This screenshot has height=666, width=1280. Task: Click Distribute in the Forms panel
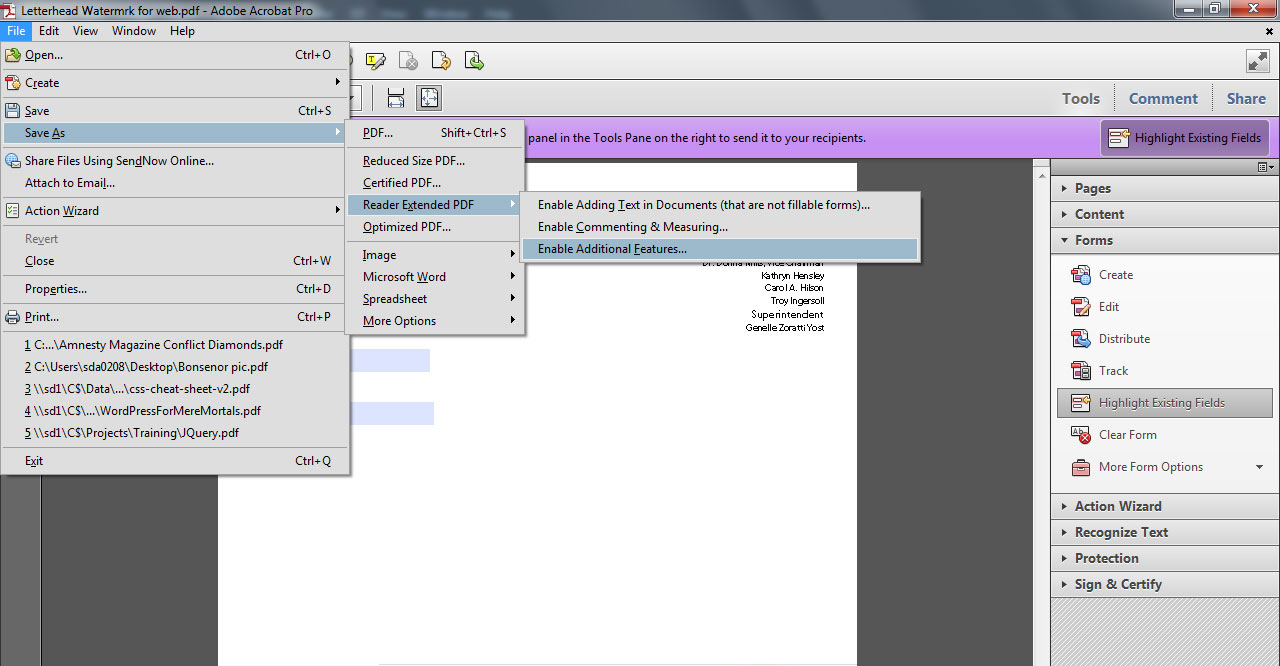coord(1124,339)
